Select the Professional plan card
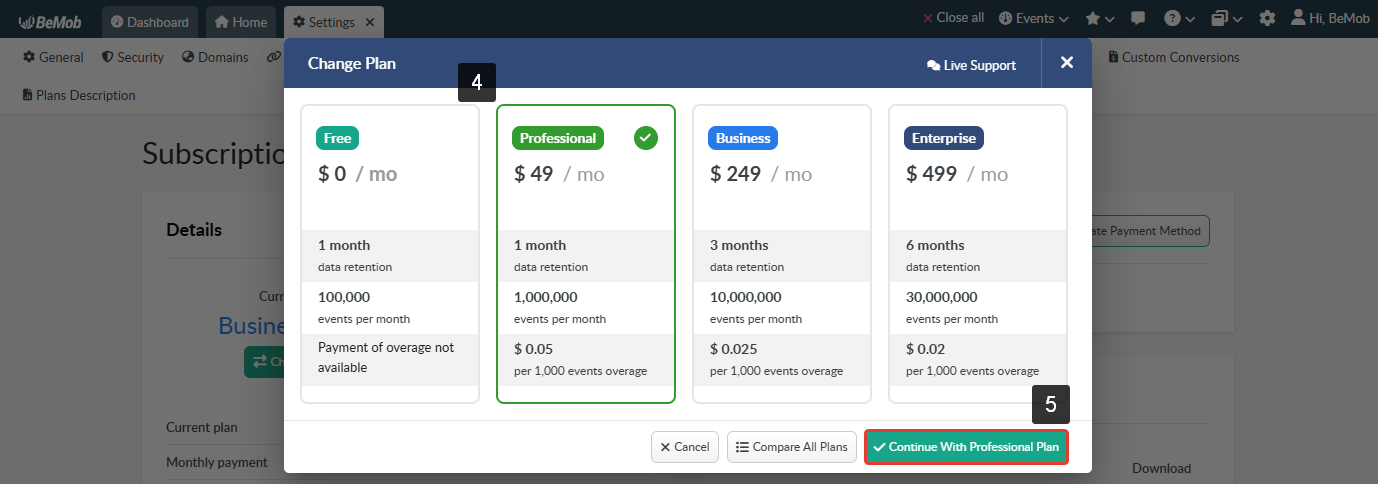The height and width of the screenshot is (484, 1378). [586, 254]
